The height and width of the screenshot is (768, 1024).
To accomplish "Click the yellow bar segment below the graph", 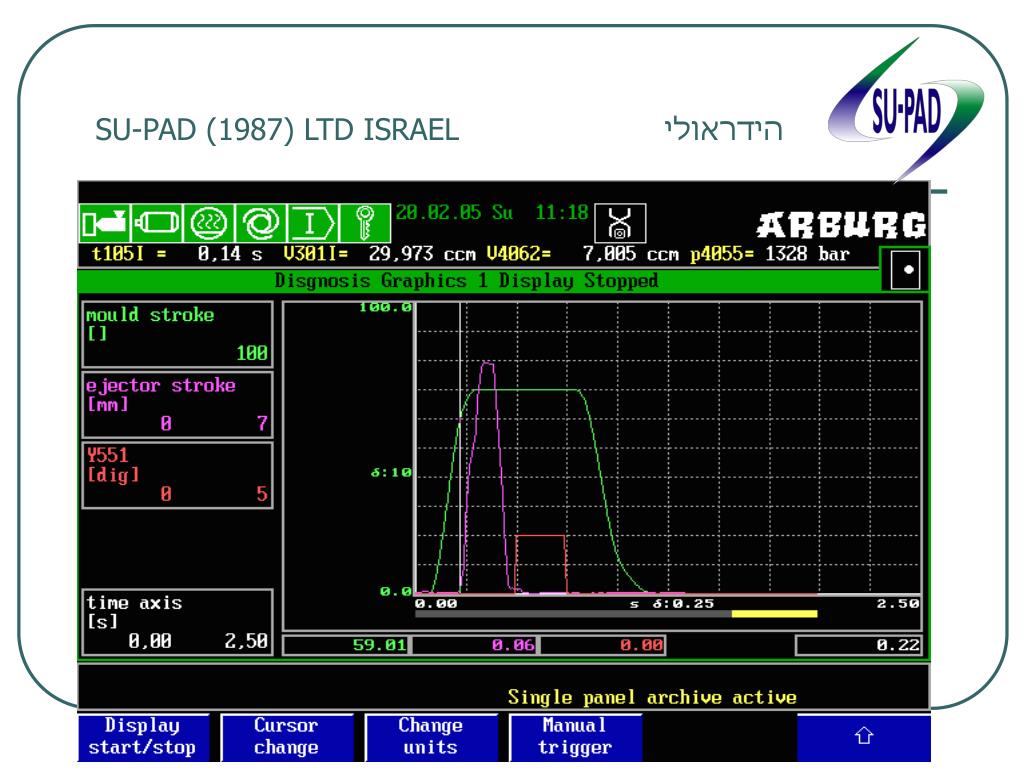I will [x=775, y=614].
